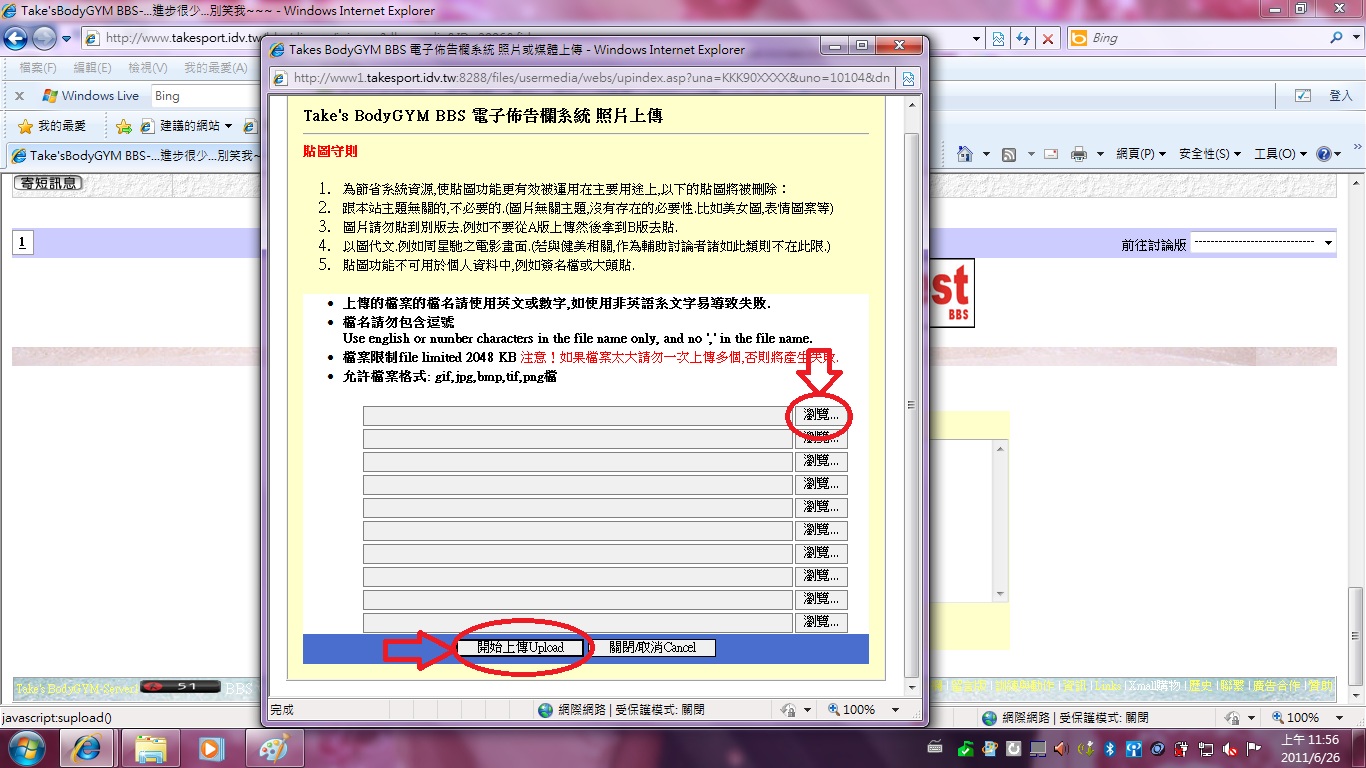Open the 網頁(P) Page dropdown menu
The image size is (1366, 768).
[x=1140, y=154]
